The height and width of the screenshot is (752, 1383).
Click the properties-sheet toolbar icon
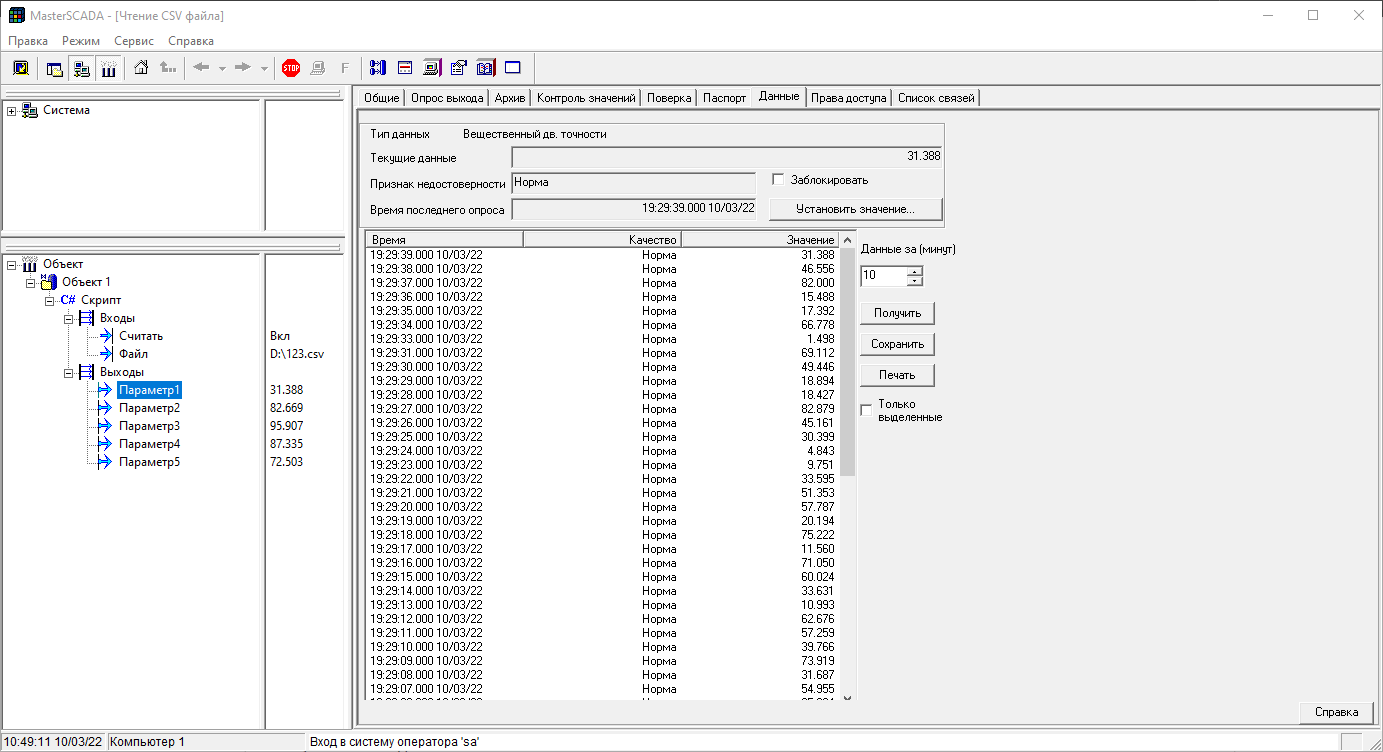click(x=459, y=68)
